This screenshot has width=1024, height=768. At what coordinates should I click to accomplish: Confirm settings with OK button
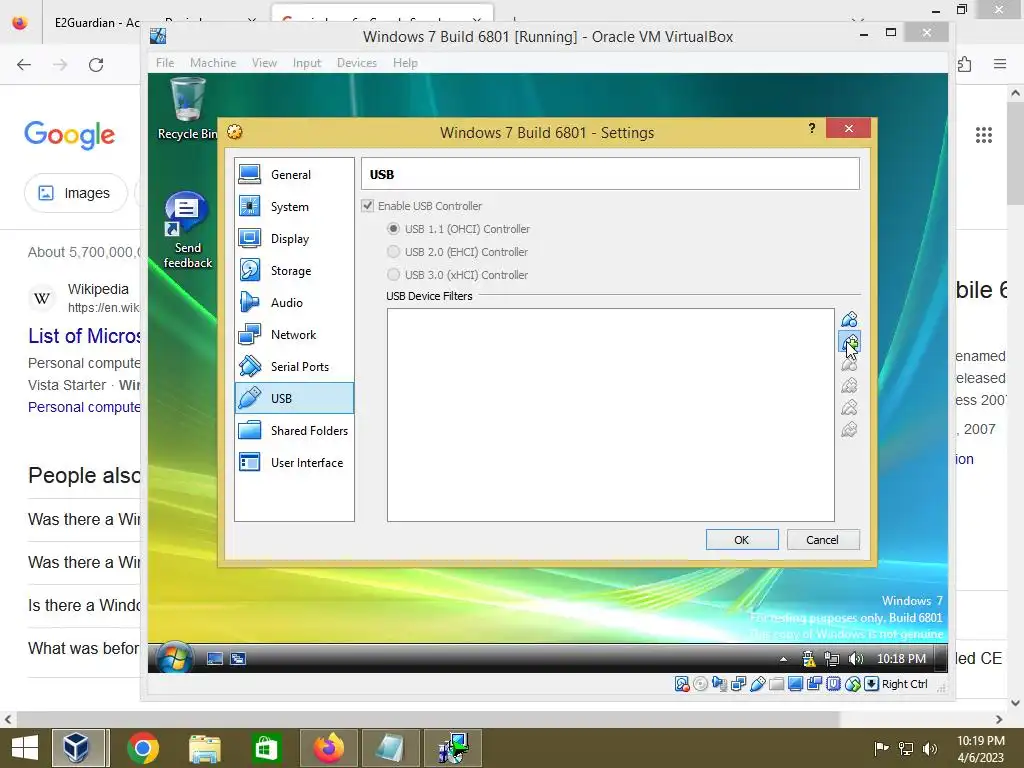pos(742,539)
